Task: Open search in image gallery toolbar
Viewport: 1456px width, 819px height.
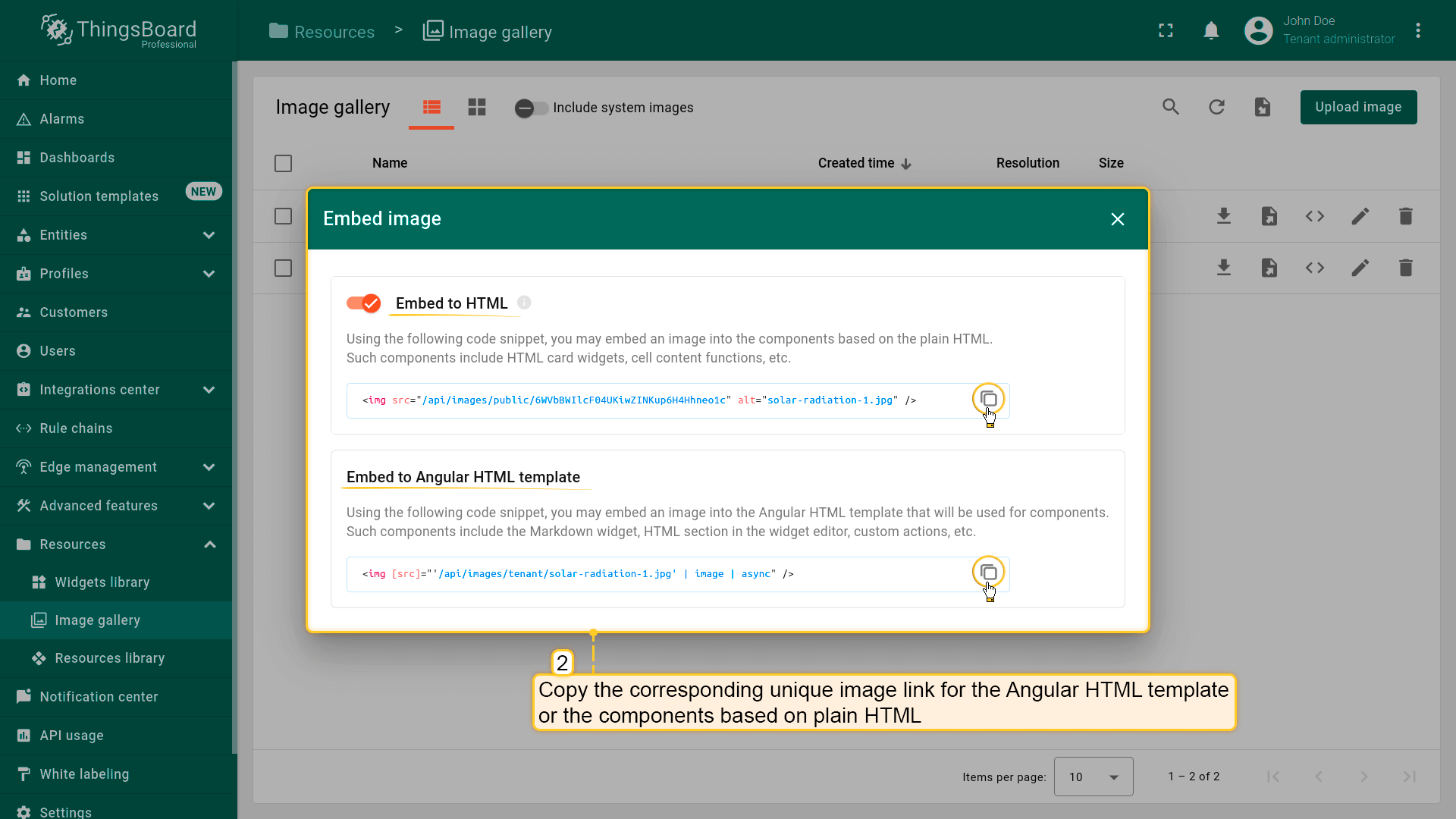Action: (x=1171, y=107)
